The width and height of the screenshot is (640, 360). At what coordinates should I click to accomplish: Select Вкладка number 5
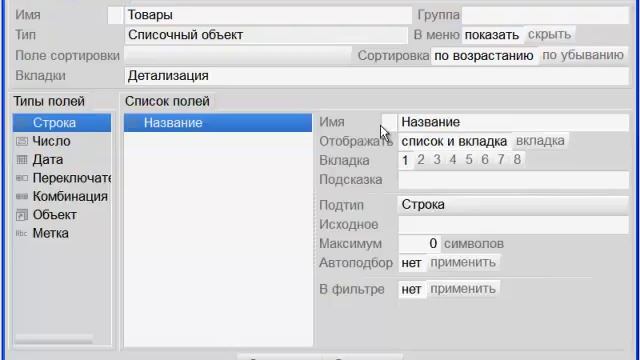point(469,160)
